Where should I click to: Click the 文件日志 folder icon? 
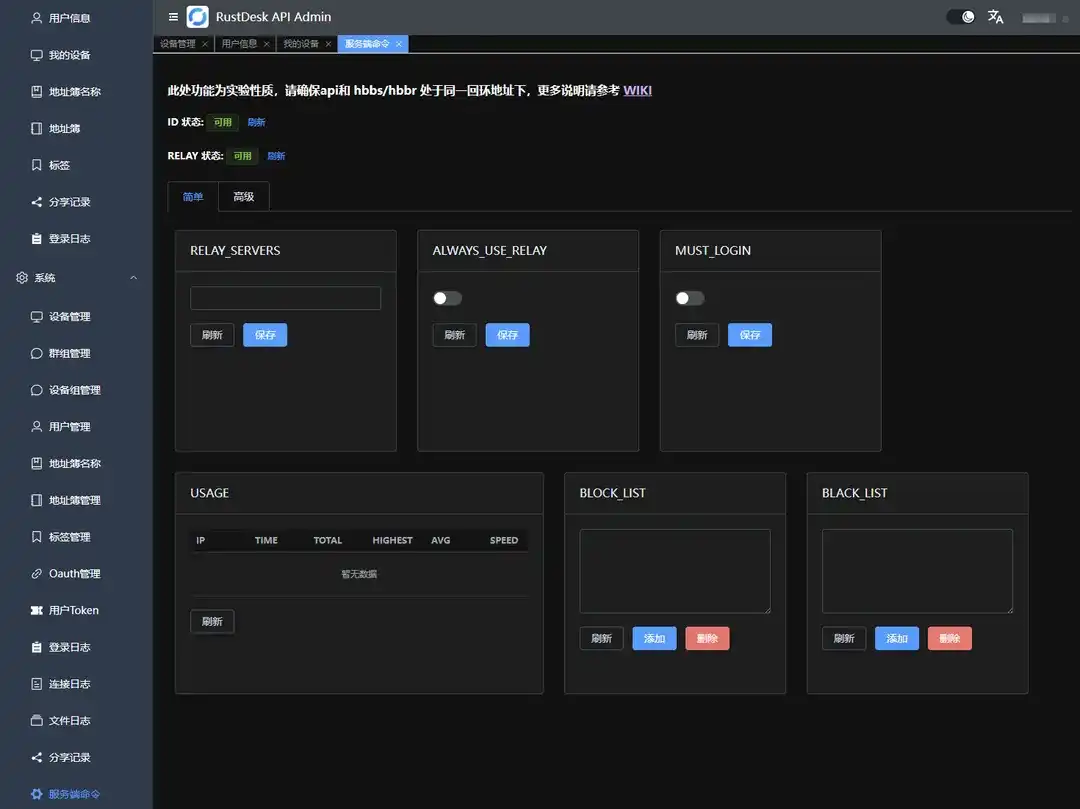[37, 721]
